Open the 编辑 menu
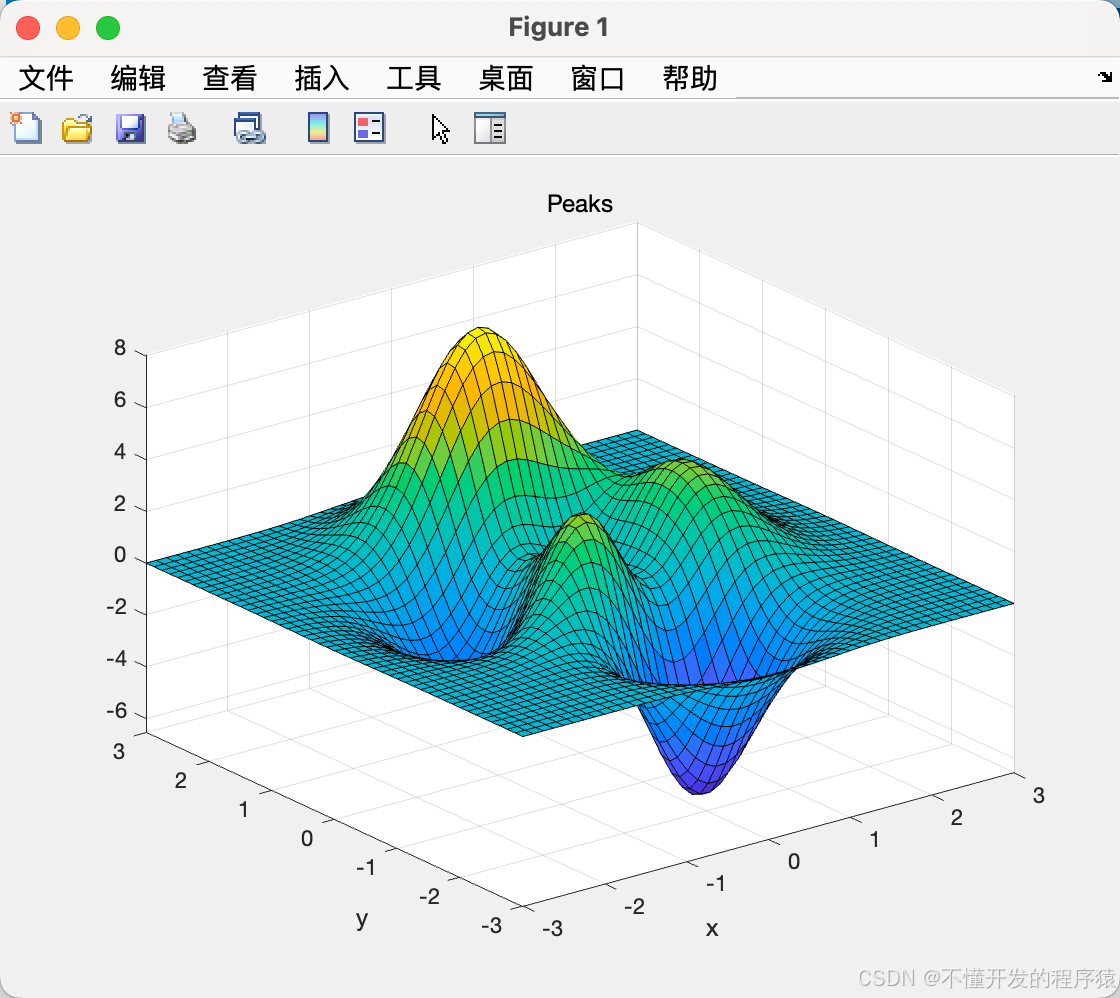This screenshot has width=1120, height=998. [137, 79]
